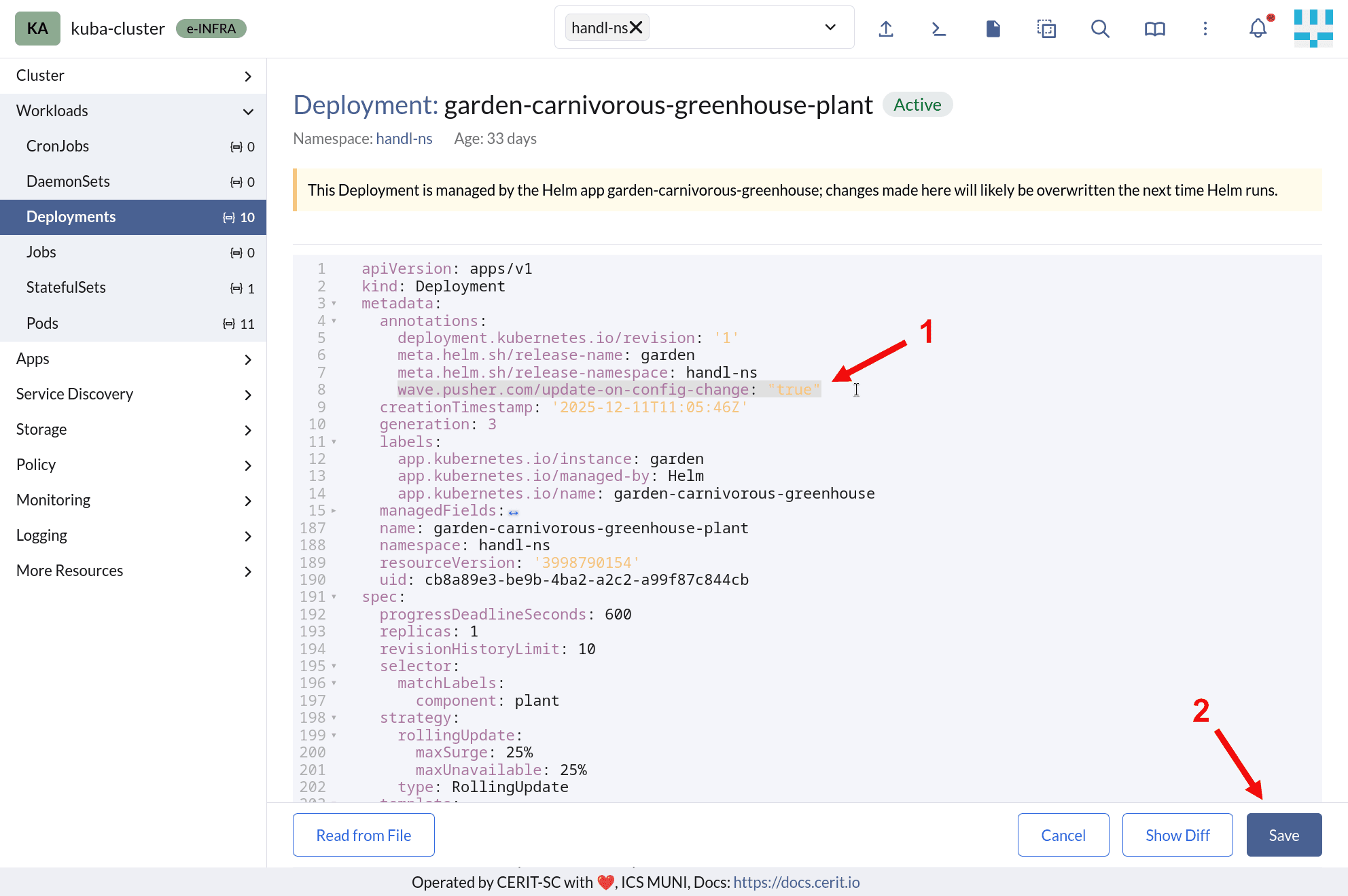This screenshot has height=896, width=1348.
Task: Open the namespace filter dropdown
Action: coord(830,28)
